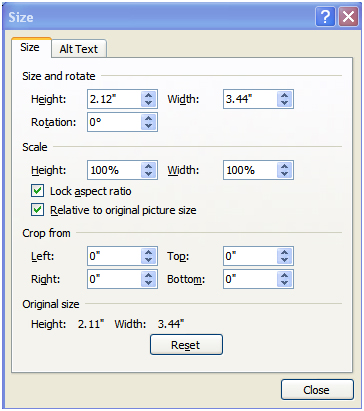Increase Scale Height percentage
Screen dimensions: 364x411
click(x=149, y=166)
